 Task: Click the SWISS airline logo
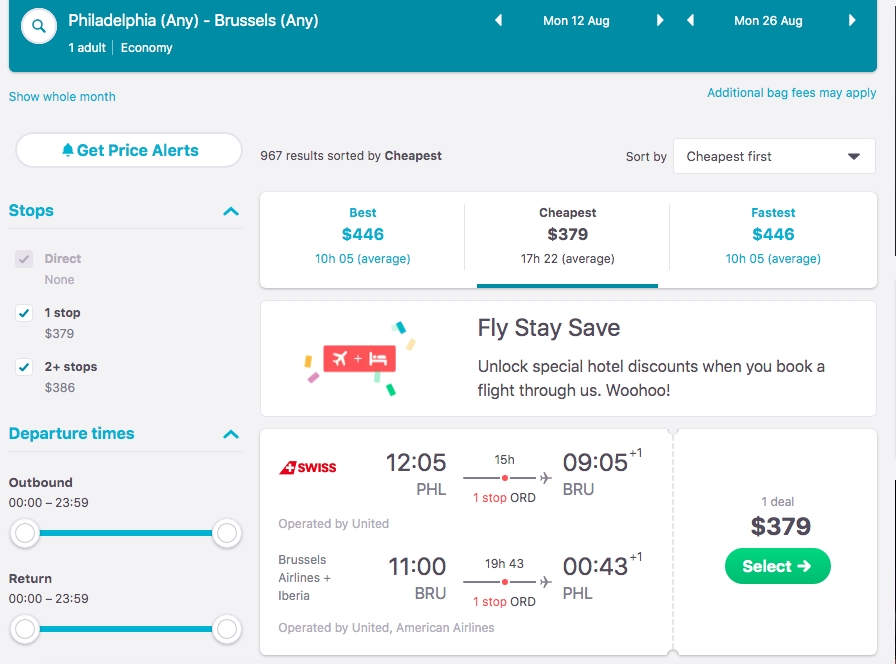pyautogui.click(x=307, y=467)
